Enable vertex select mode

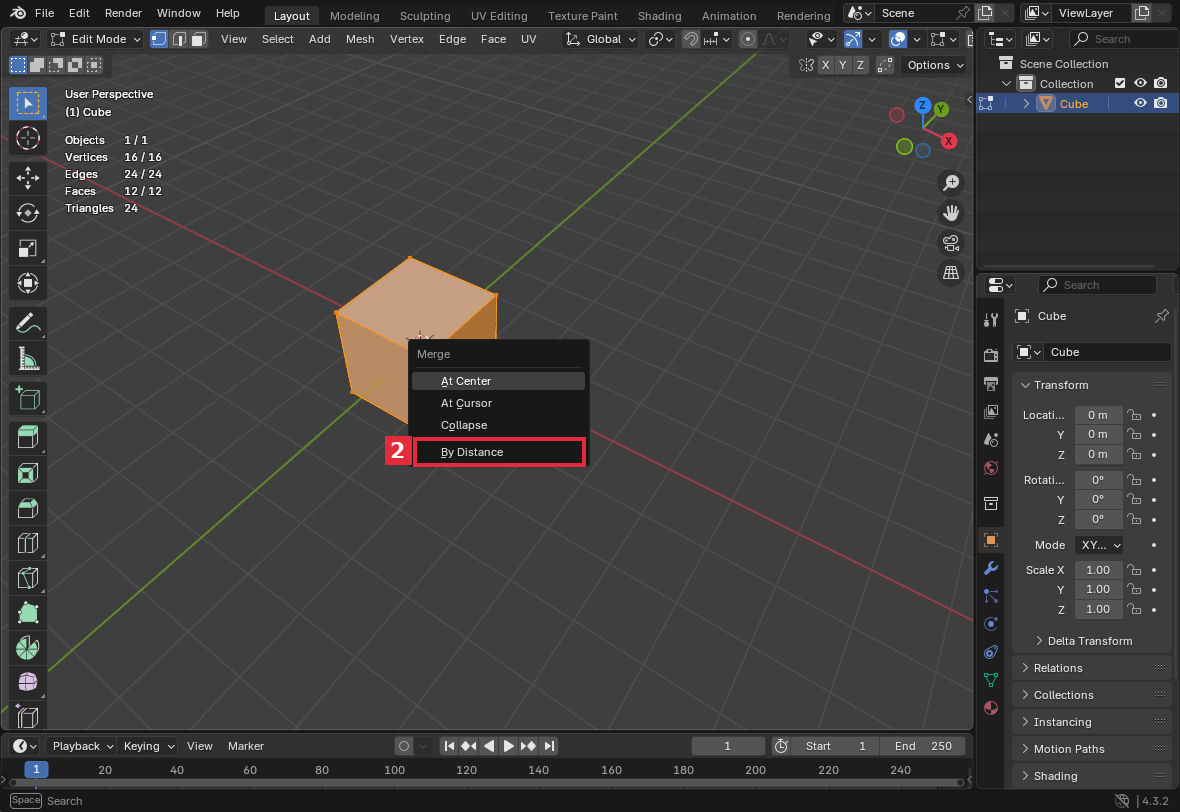[159, 39]
